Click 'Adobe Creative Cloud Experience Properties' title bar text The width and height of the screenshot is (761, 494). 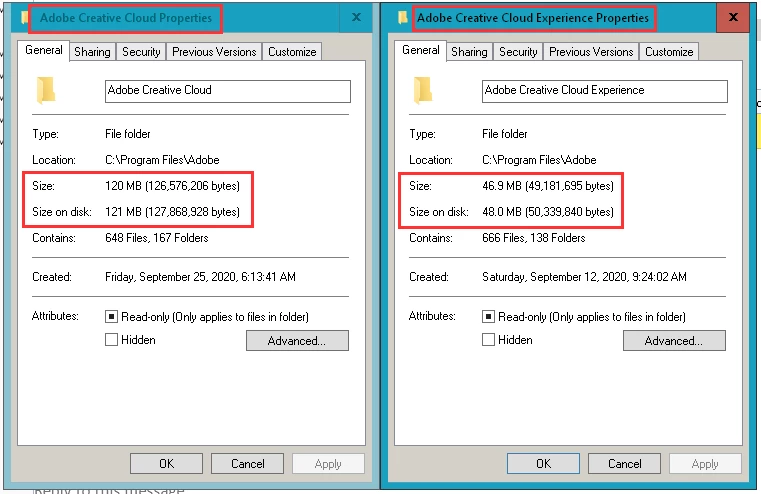point(533,18)
